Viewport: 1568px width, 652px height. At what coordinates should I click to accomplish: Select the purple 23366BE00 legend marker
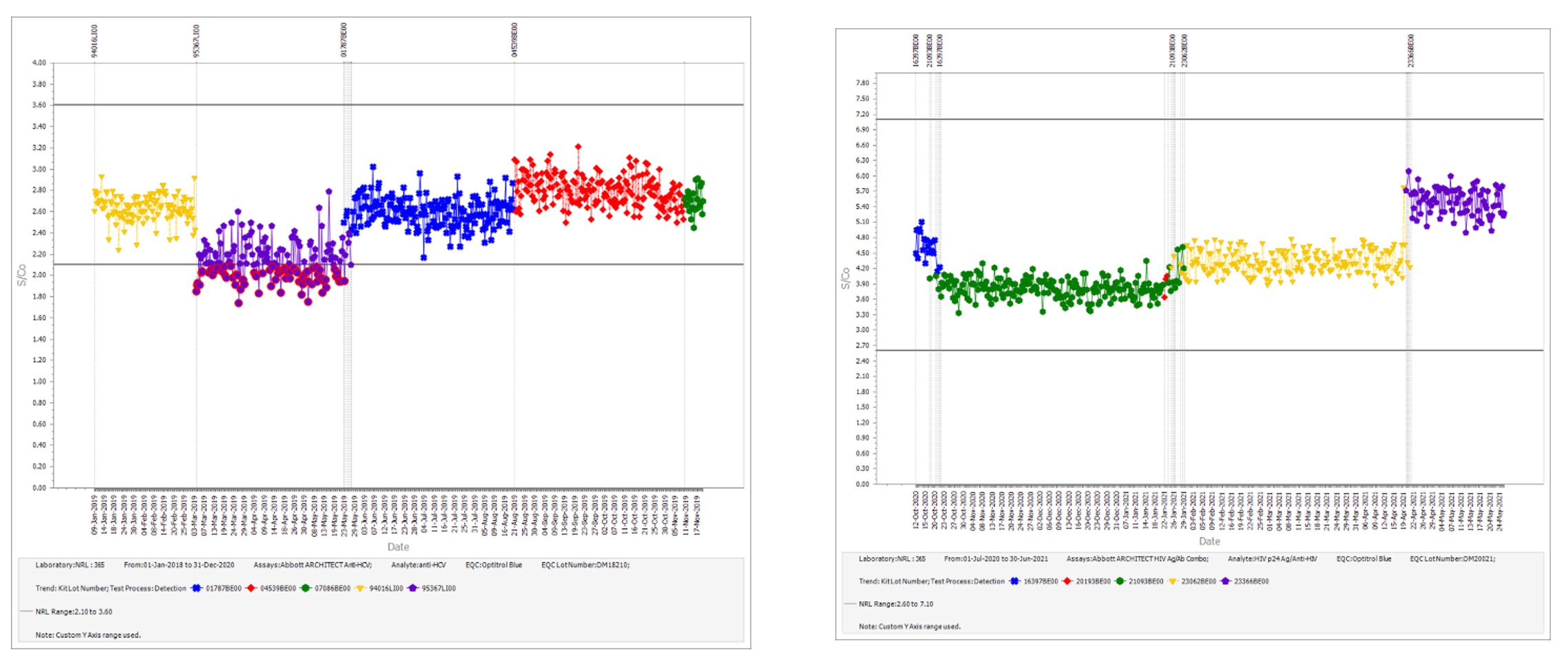pyautogui.click(x=1226, y=581)
